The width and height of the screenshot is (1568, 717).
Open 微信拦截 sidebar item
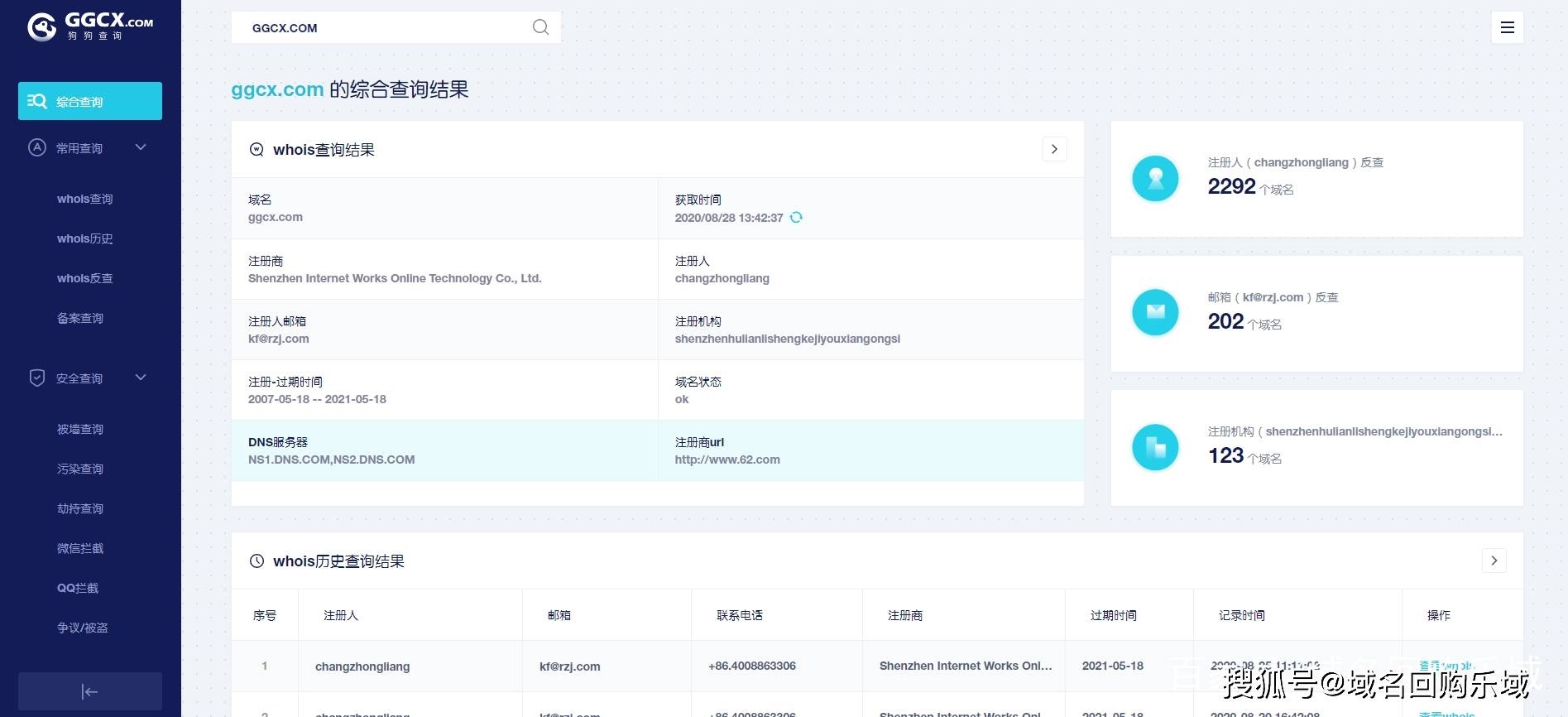(x=80, y=548)
